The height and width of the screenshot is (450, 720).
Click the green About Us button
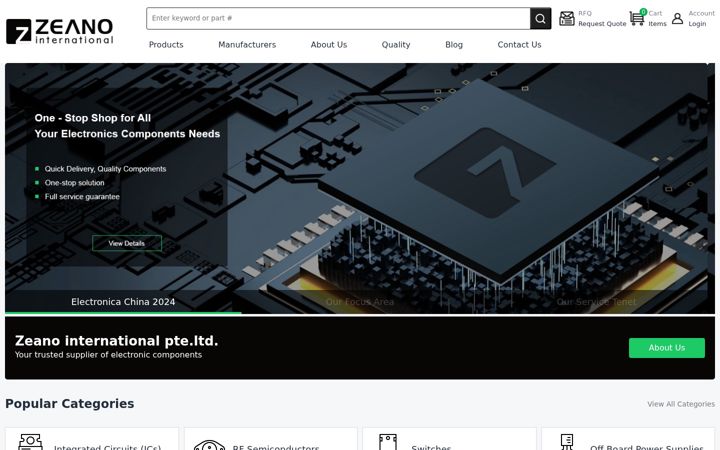(667, 348)
